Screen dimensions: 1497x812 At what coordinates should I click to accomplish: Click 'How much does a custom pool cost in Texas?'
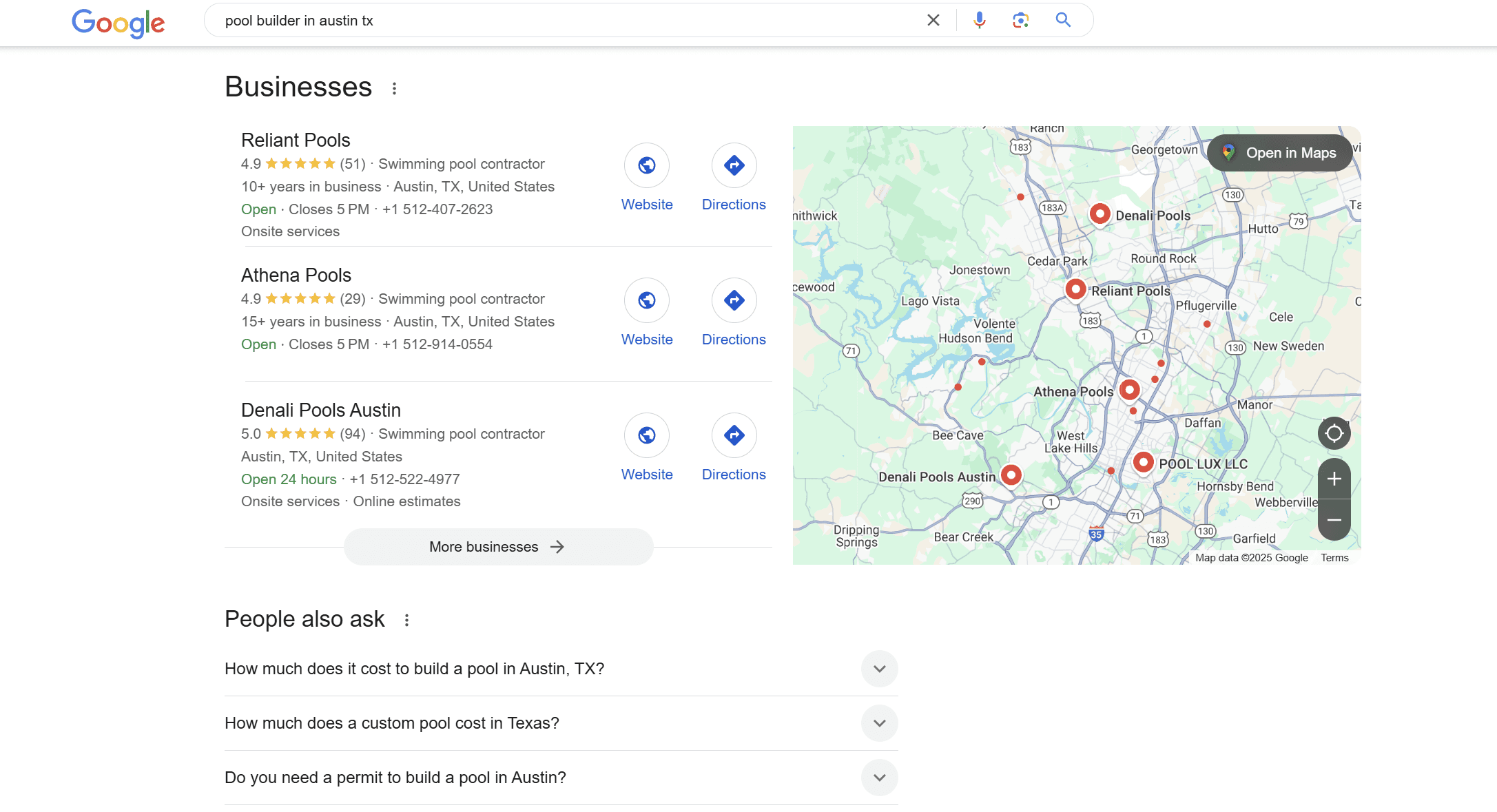pyautogui.click(x=392, y=723)
